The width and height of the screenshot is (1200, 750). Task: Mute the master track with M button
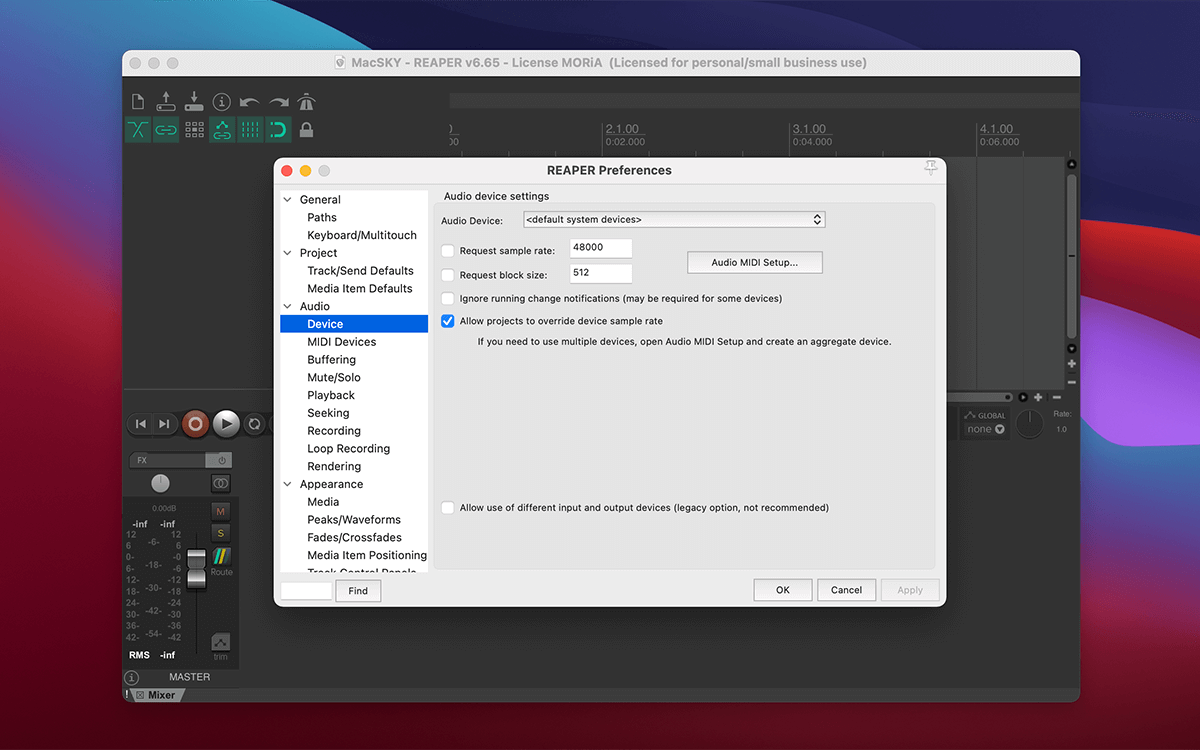tap(221, 512)
